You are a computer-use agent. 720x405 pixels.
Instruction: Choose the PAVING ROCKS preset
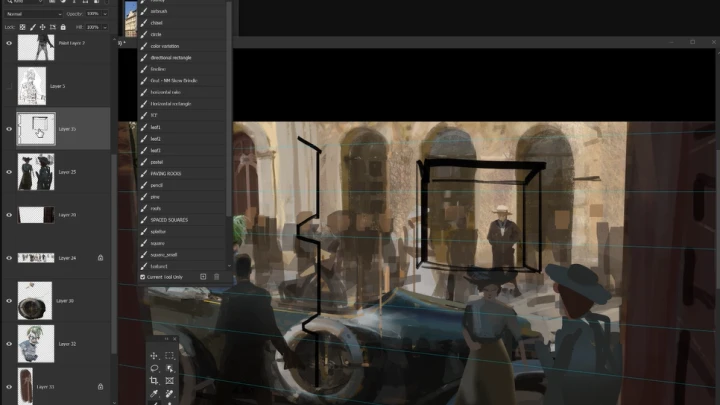pyautogui.click(x=182, y=174)
